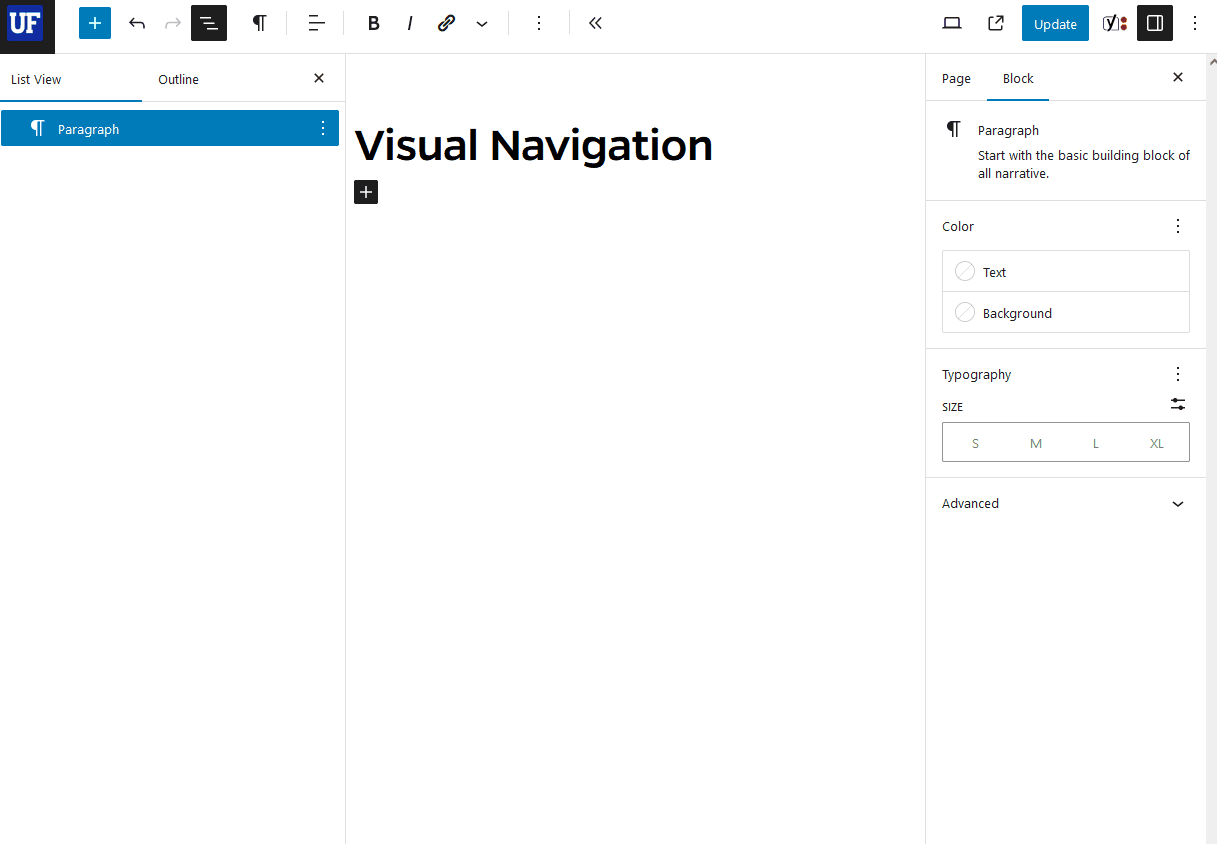The height and width of the screenshot is (844, 1217).
Task: Toggle the settings sidebar panel icon
Action: click(1155, 22)
